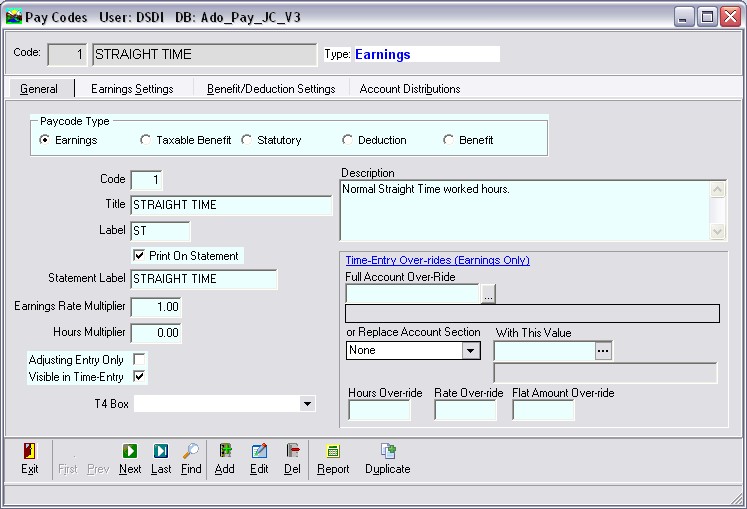747x509 pixels.
Task: Click the disabled First record button
Action: click(68, 469)
